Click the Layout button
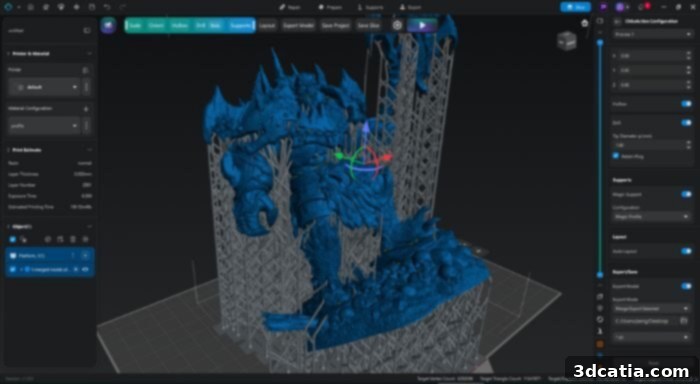Viewport: 700px width, 384px height. (267, 25)
